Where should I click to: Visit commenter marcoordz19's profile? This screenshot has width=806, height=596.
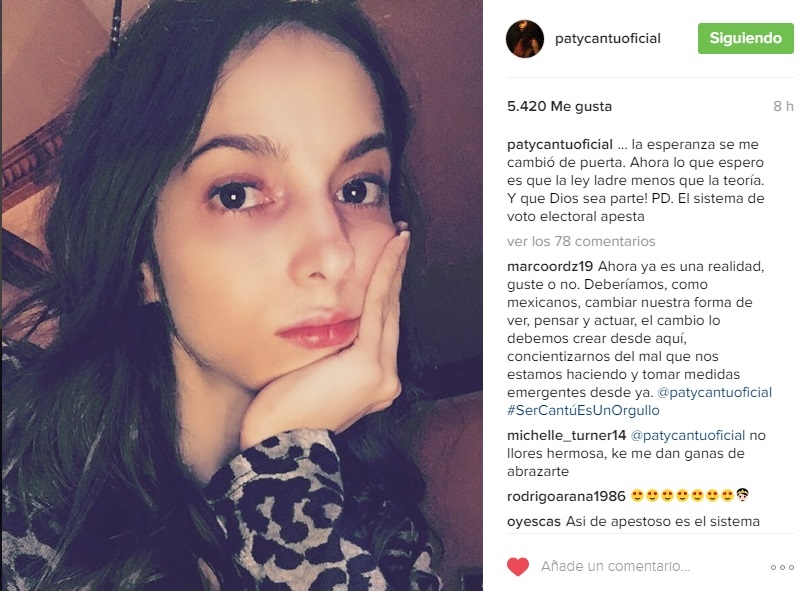click(550, 266)
